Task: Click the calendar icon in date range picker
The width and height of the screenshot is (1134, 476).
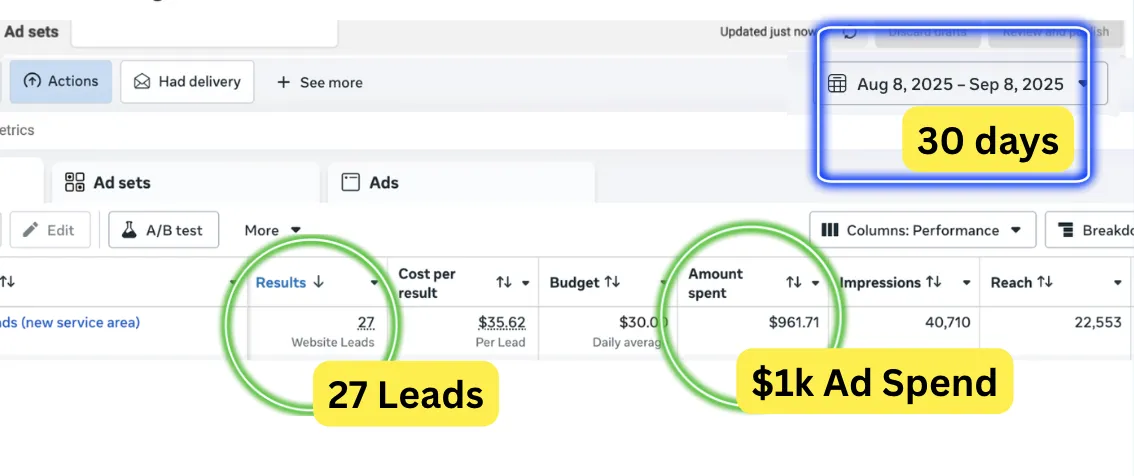Action: pyautogui.click(x=837, y=84)
